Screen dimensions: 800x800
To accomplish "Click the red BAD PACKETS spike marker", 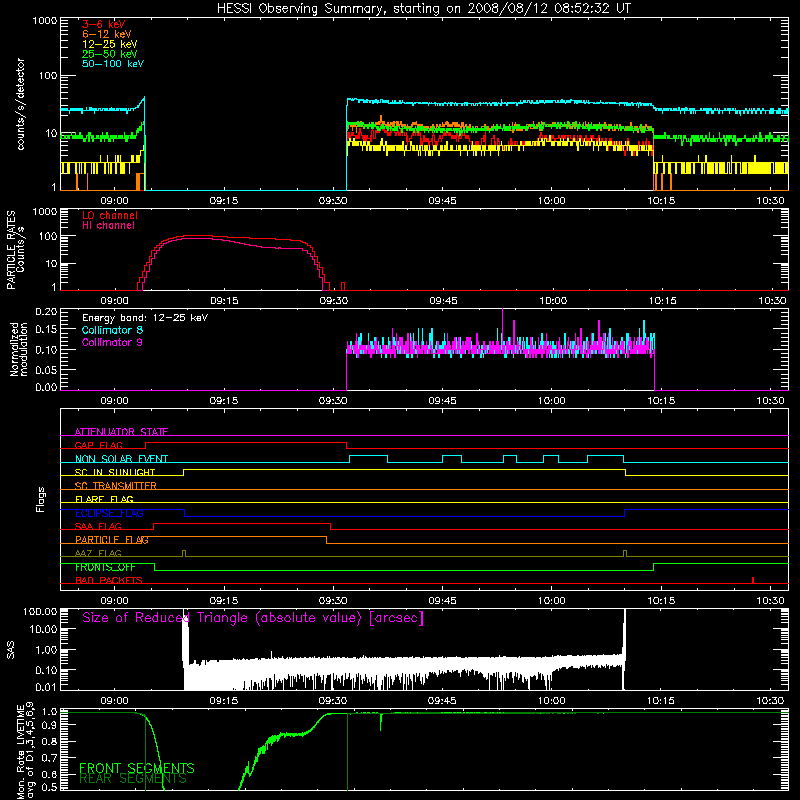I will 753,580.
